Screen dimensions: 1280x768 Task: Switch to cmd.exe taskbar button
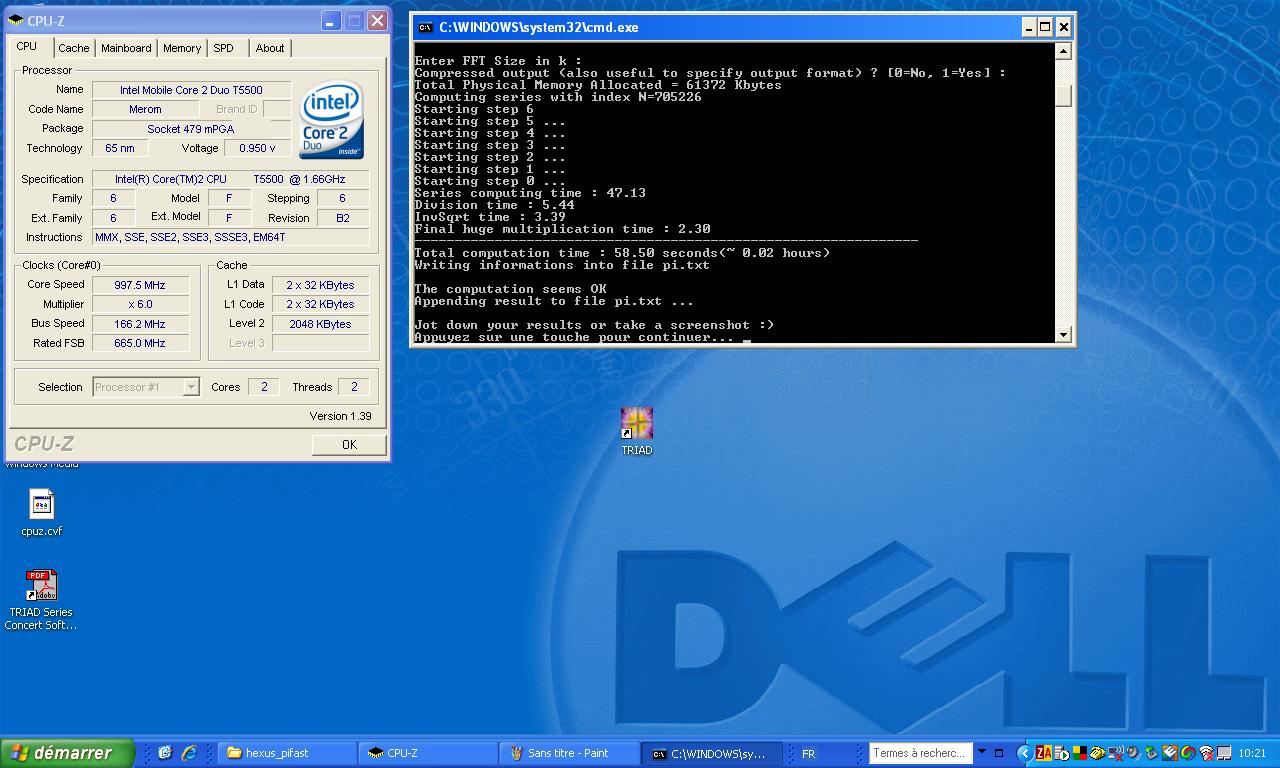click(711, 753)
